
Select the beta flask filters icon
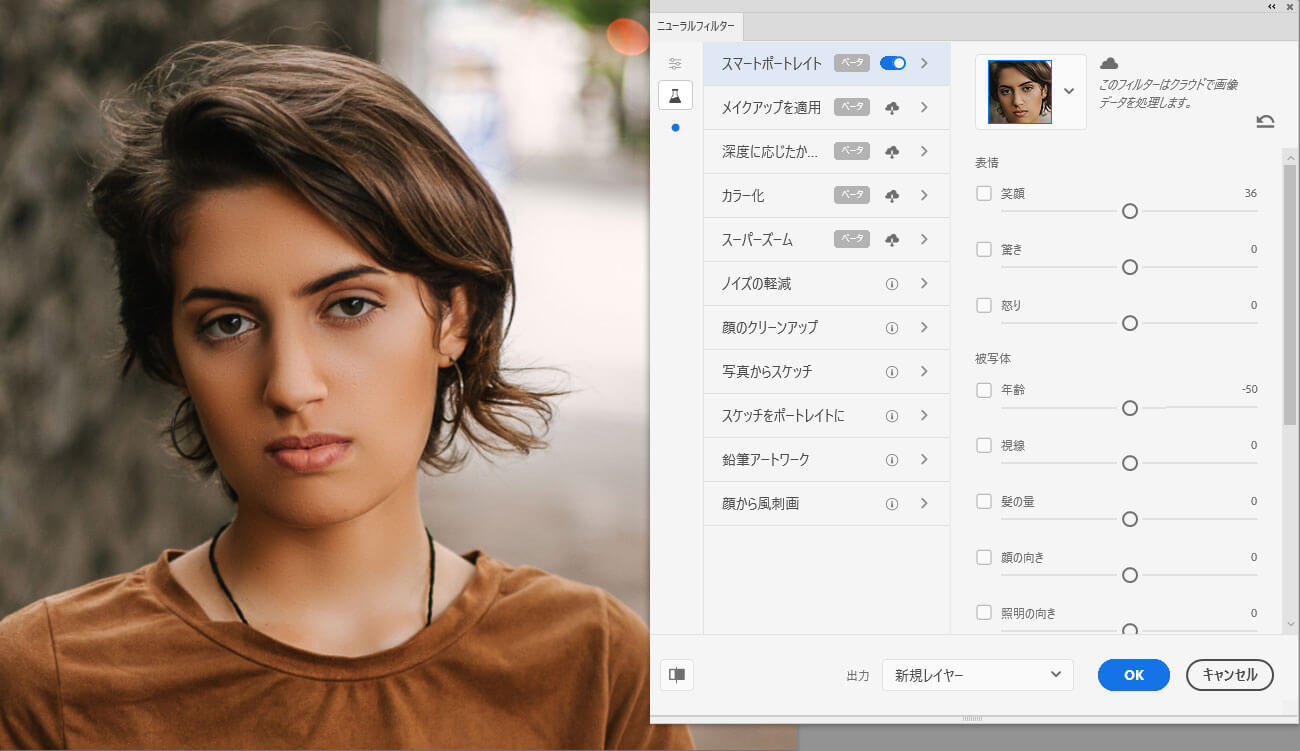(675, 96)
